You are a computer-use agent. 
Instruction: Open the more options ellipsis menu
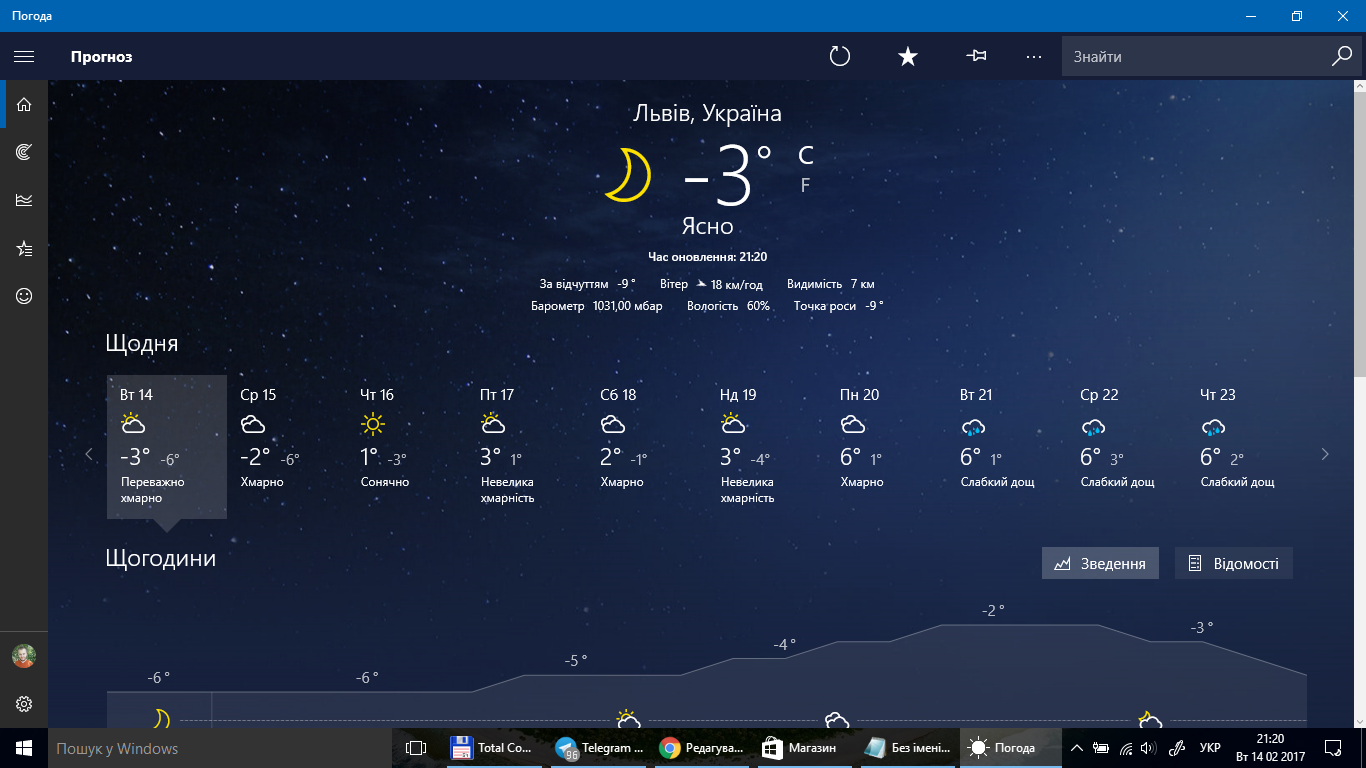click(1034, 57)
